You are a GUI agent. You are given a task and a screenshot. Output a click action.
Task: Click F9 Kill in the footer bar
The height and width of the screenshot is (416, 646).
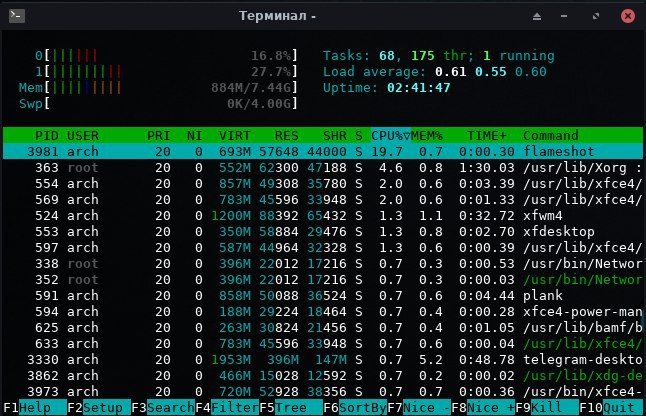[547, 408]
